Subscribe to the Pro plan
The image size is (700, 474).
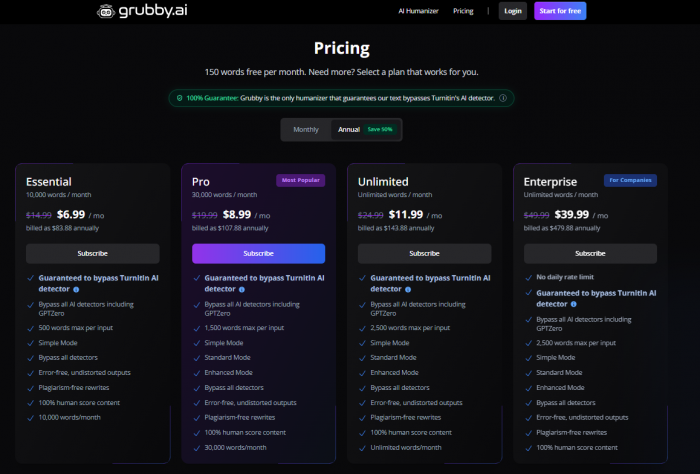pyautogui.click(x=258, y=253)
